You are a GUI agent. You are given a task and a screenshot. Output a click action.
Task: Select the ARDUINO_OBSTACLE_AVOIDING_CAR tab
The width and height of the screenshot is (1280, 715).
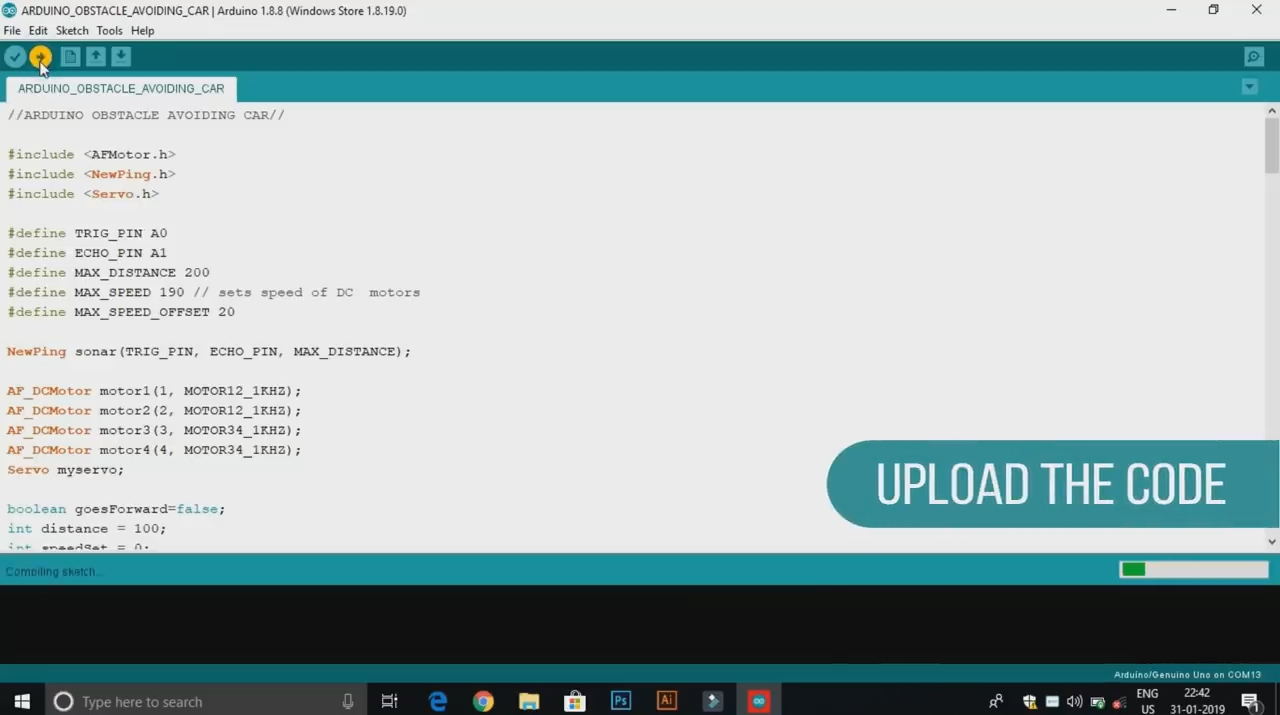121,89
